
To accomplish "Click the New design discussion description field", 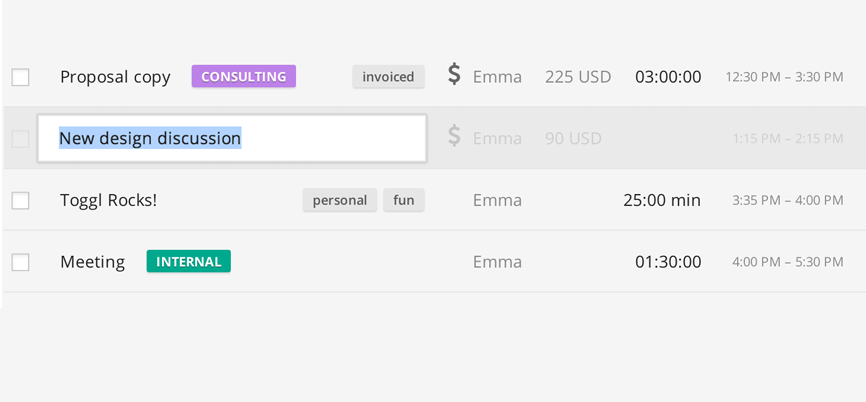I will [232, 138].
